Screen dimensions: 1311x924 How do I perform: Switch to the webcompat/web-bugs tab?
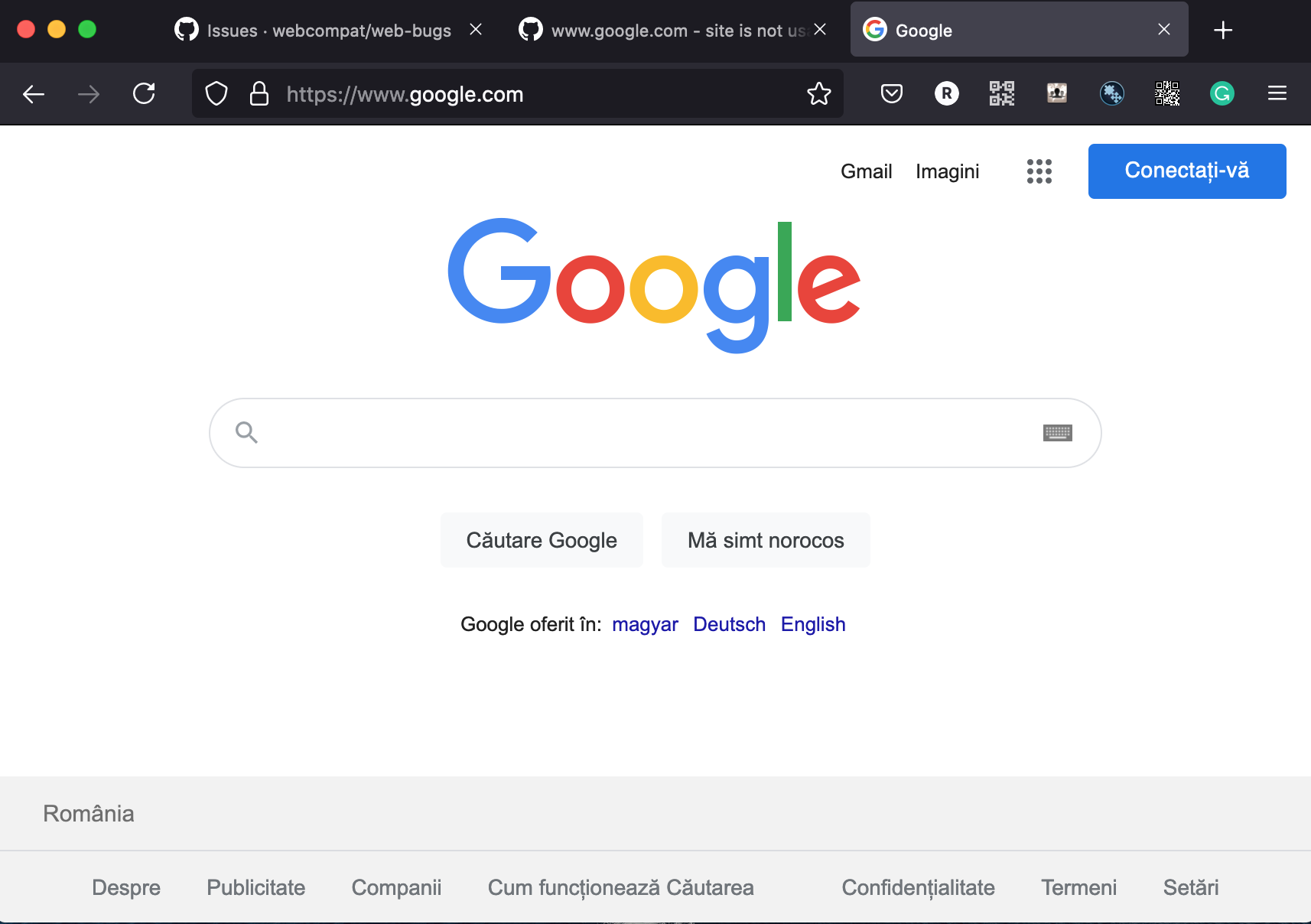(321, 31)
